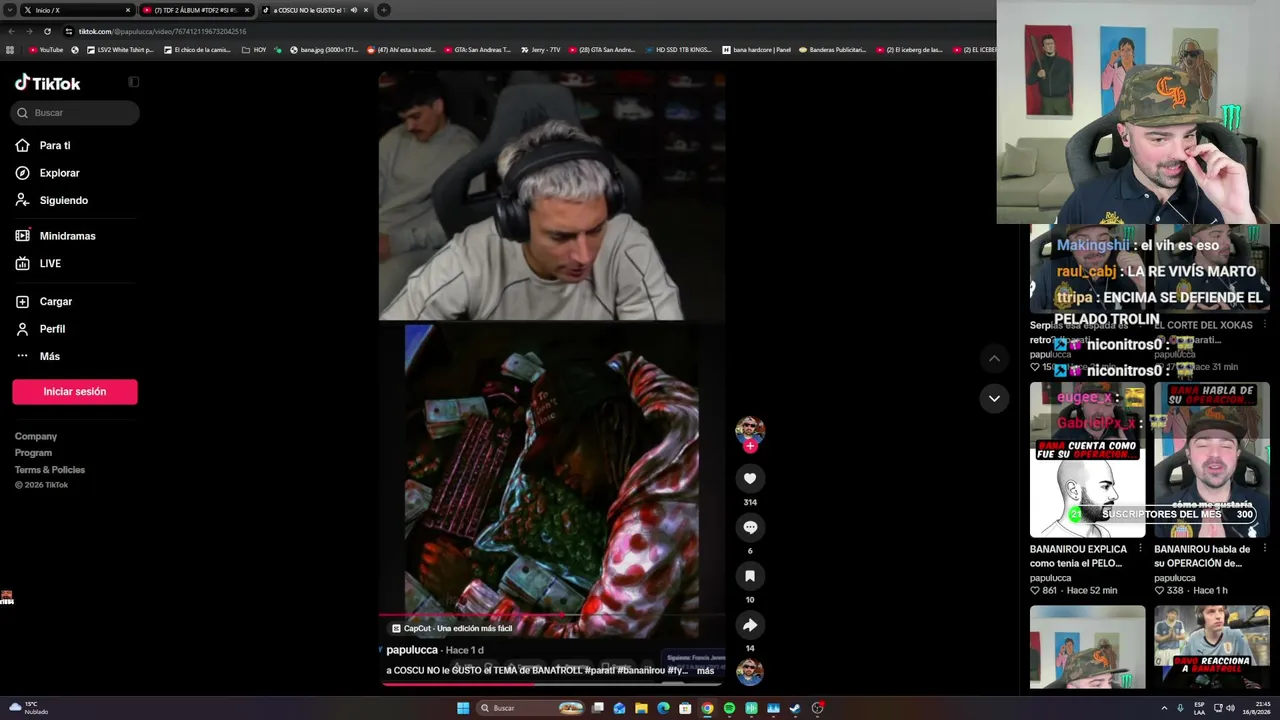Reload the page with the refresh icon
Viewport: 1280px width, 720px height.
click(x=47, y=31)
